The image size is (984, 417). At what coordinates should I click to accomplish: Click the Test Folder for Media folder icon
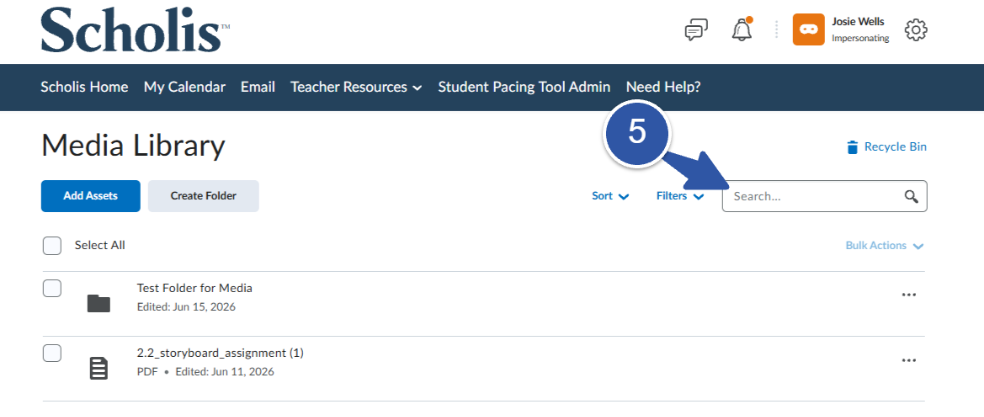pos(99,303)
